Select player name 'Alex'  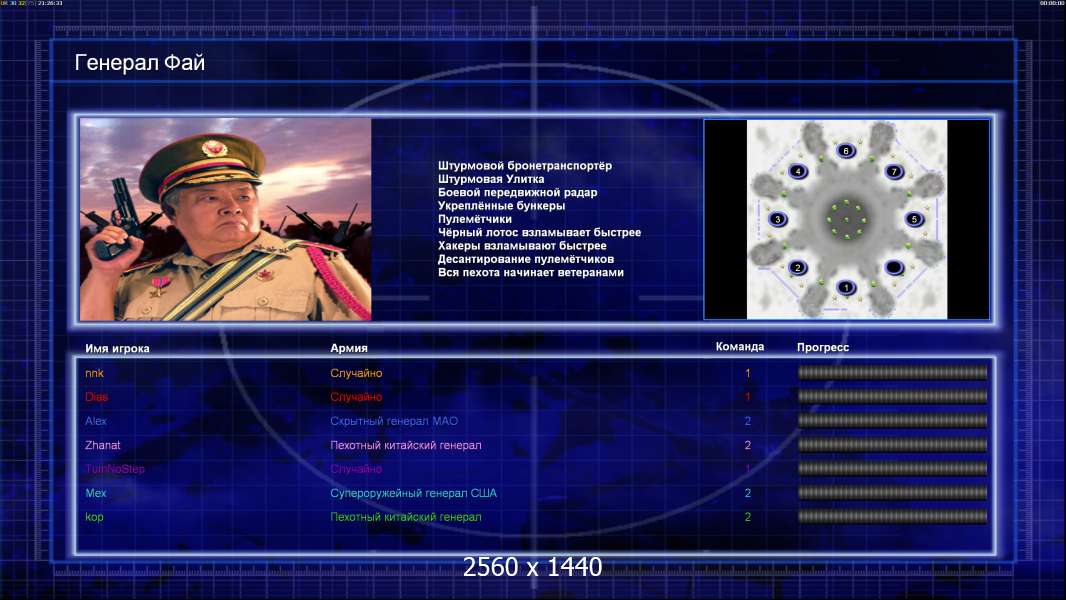(96, 421)
